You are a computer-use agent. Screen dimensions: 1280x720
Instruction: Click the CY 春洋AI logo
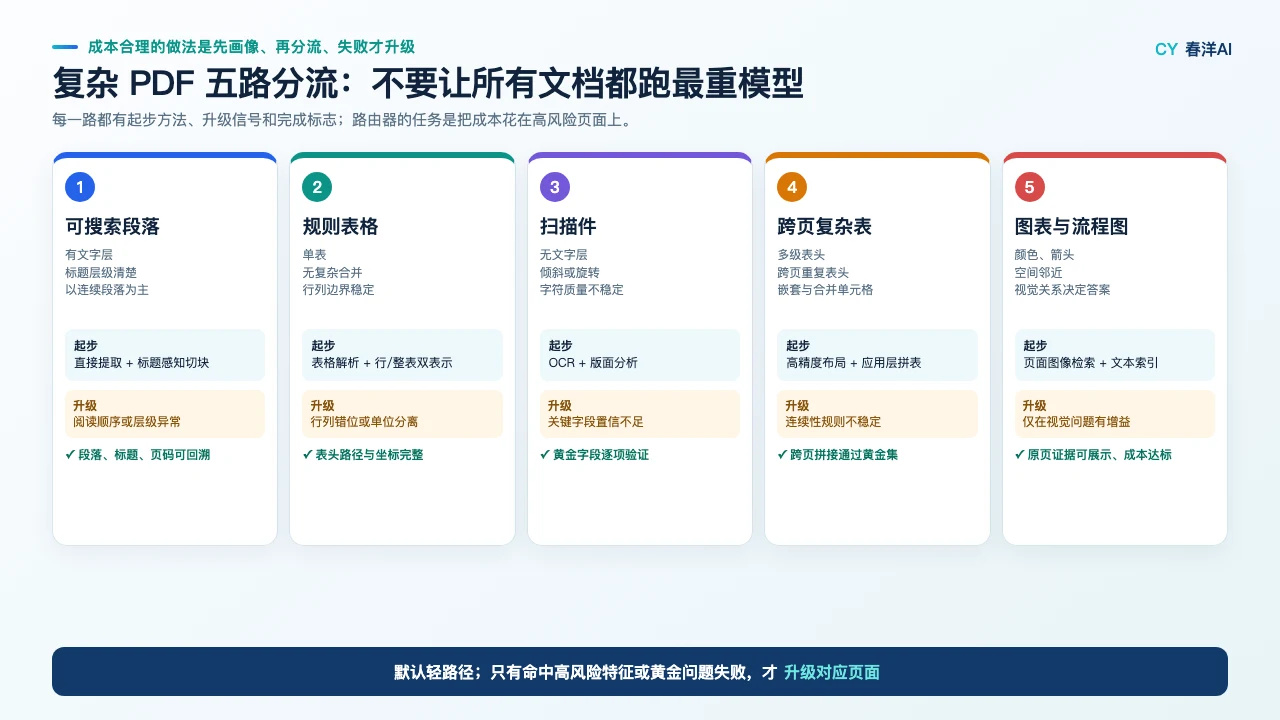(1193, 49)
